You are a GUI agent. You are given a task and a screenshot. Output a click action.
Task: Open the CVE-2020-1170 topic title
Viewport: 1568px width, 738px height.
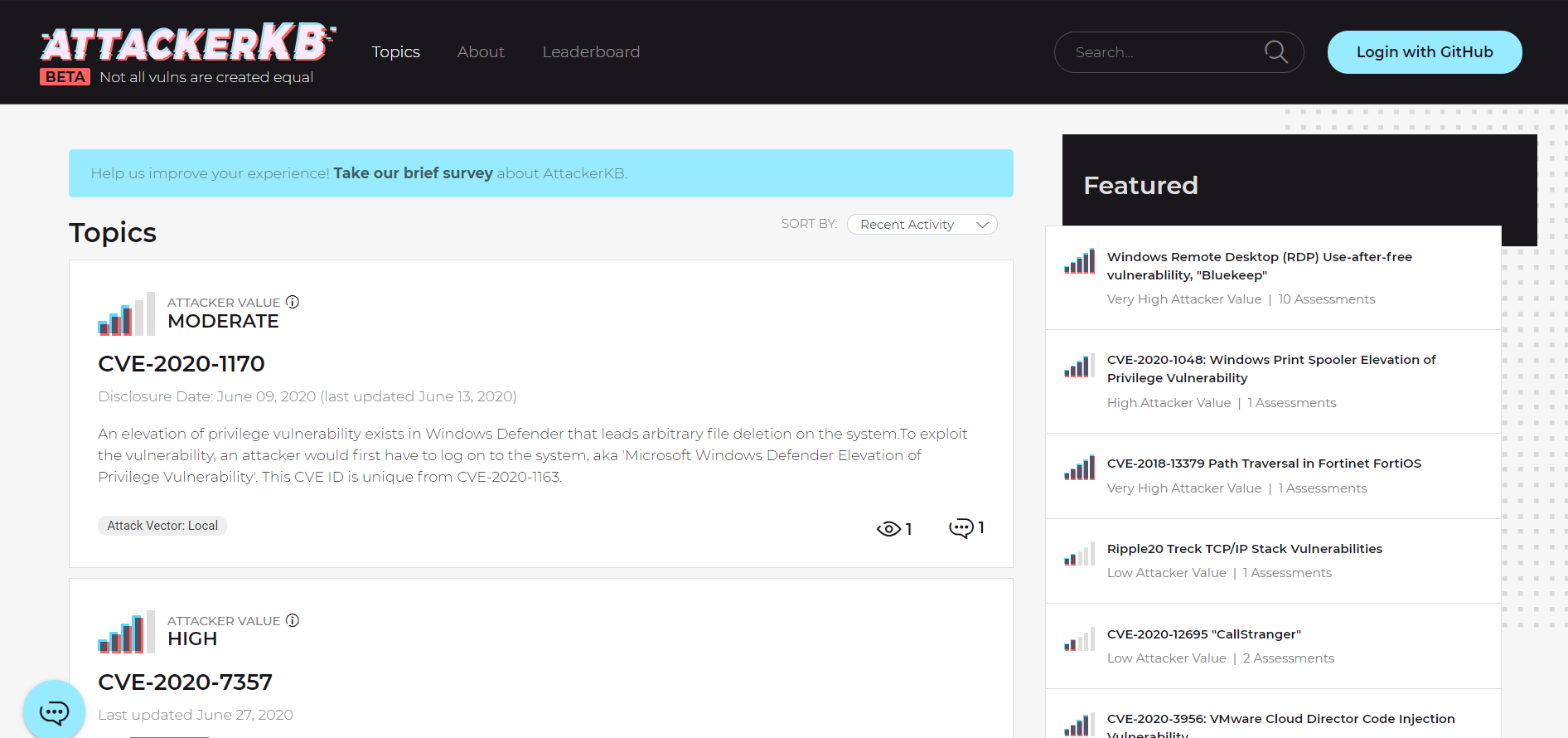click(x=181, y=363)
